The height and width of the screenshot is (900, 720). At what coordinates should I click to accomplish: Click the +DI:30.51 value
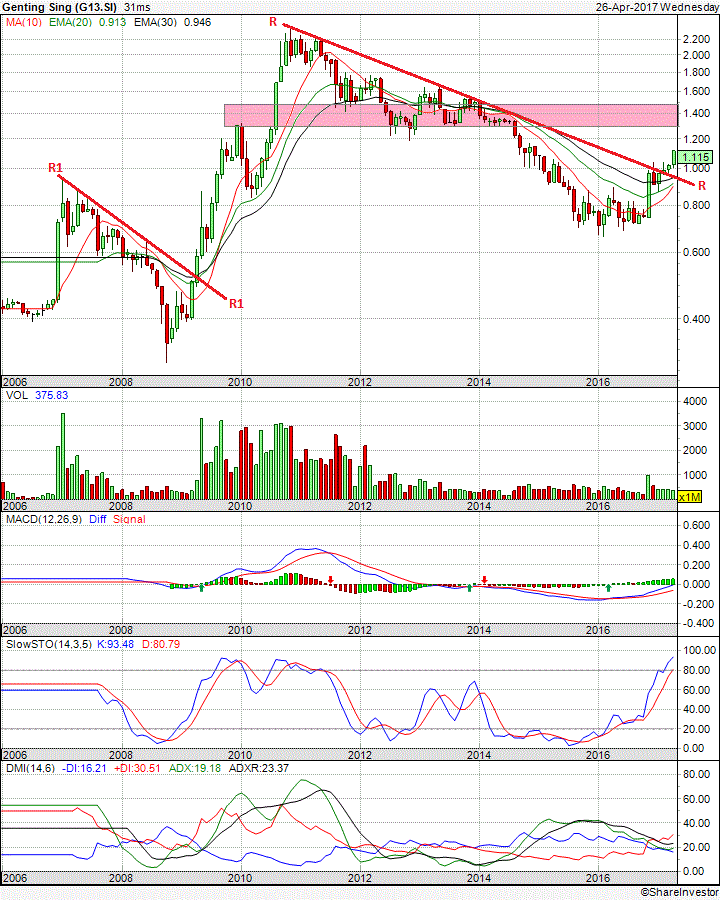[137, 769]
